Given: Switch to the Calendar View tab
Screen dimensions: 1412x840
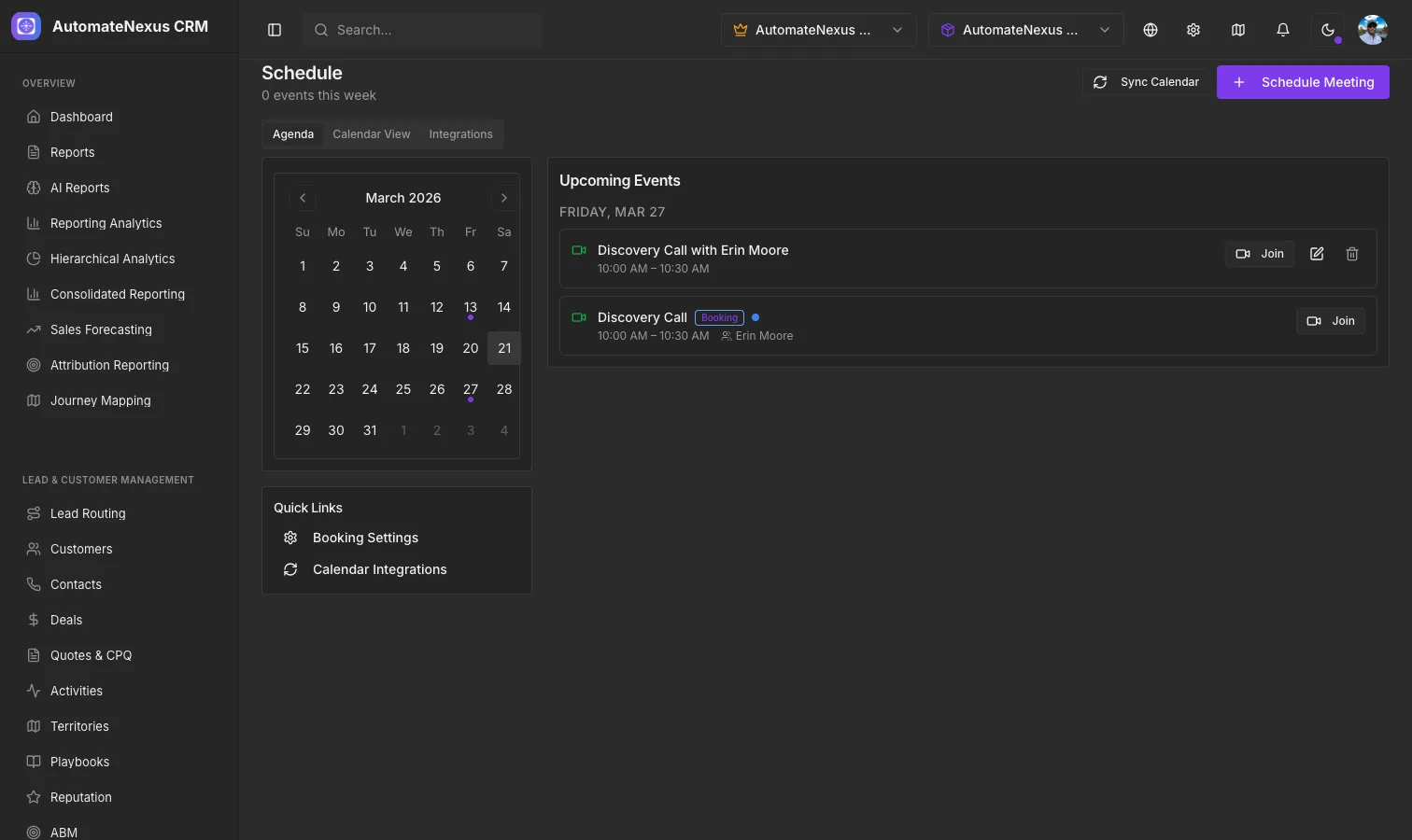Looking at the screenshot, I should [x=372, y=134].
